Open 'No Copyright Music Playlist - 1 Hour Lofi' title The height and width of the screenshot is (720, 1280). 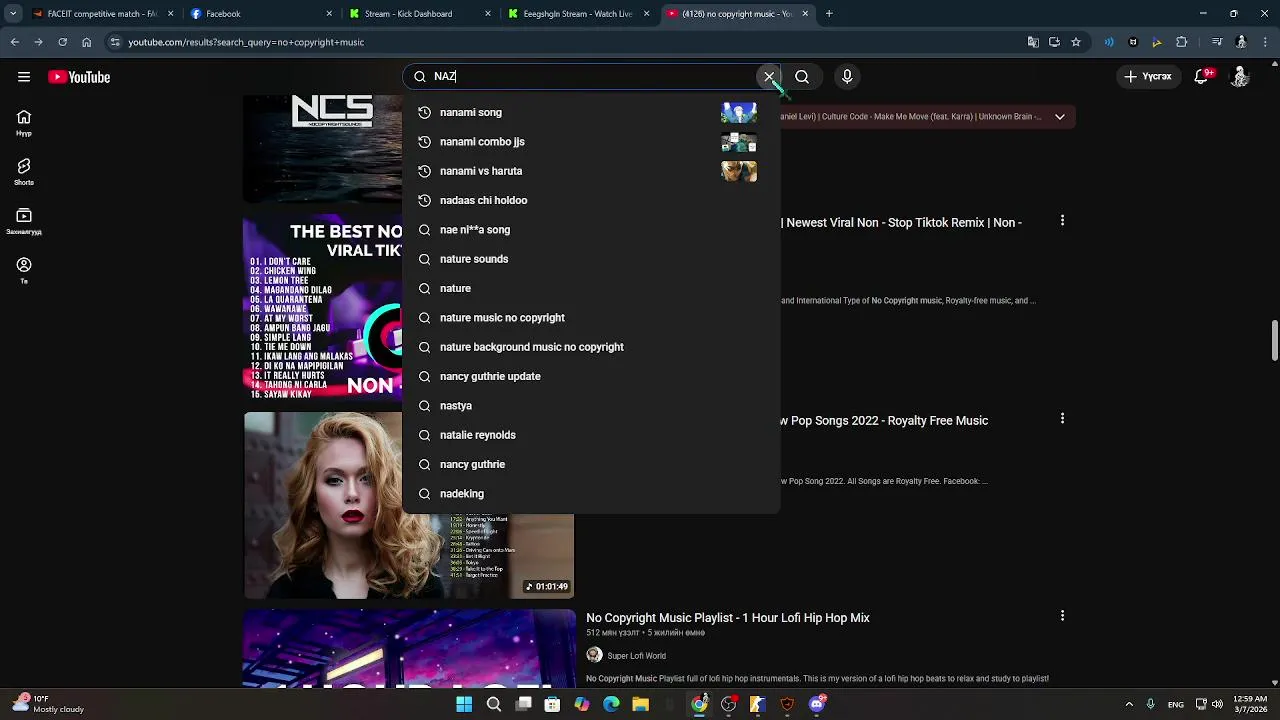[x=728, y=618]
